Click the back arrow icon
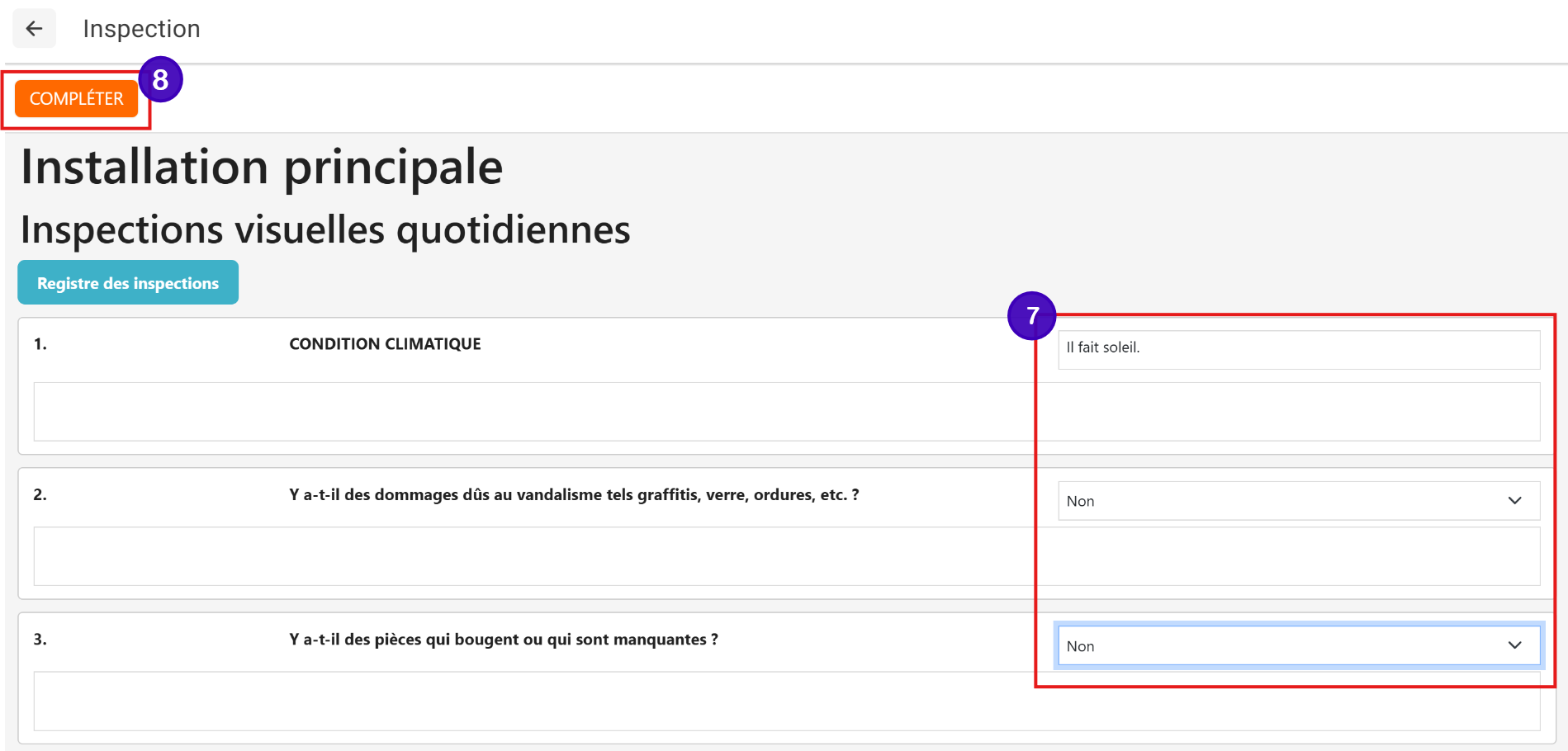This screenshot has width=1568, height=751. [34, 29]
